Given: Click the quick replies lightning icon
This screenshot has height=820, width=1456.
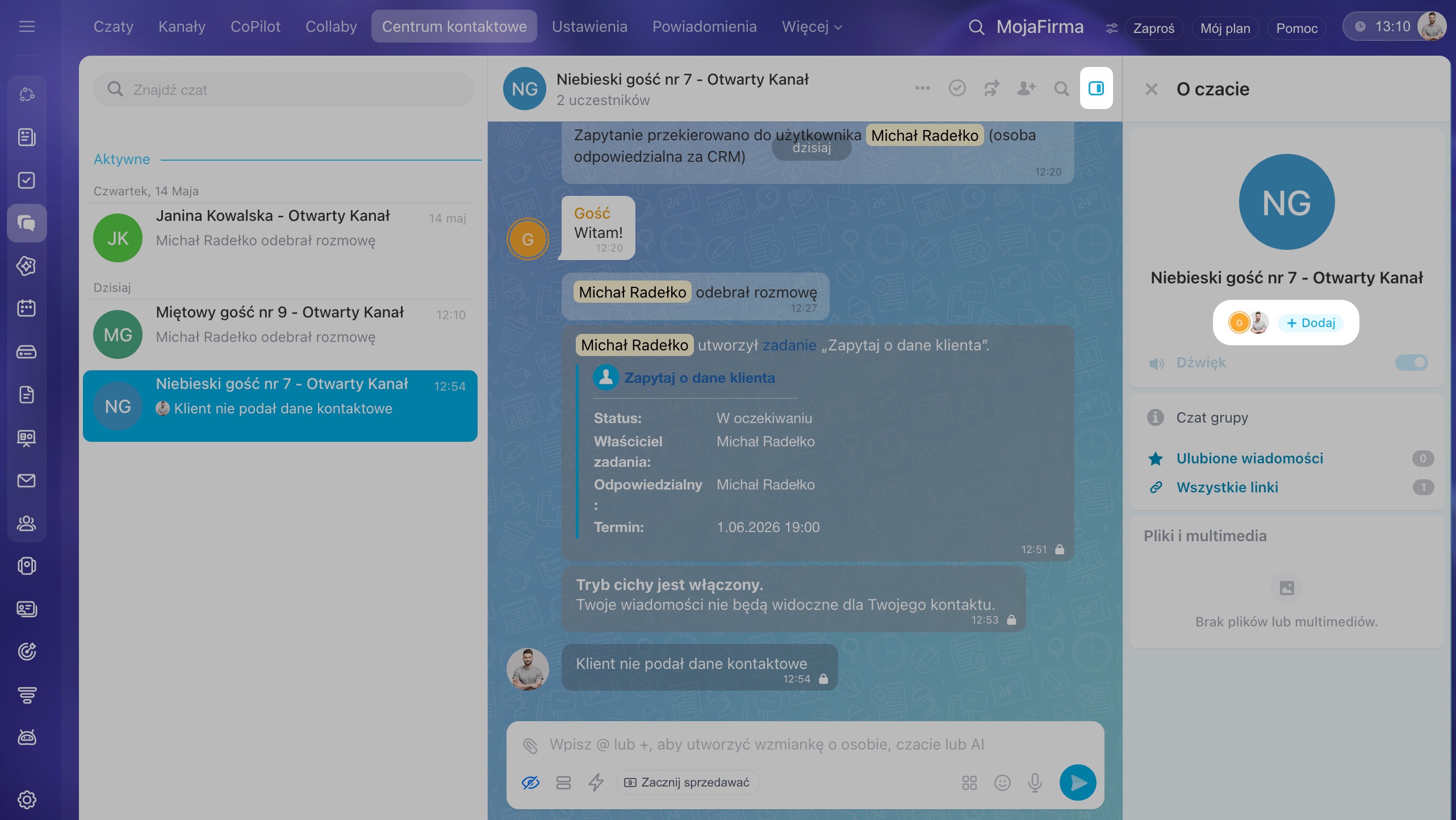Looking at the screenshot, I should pyautogui.click(x=596, y=783).
